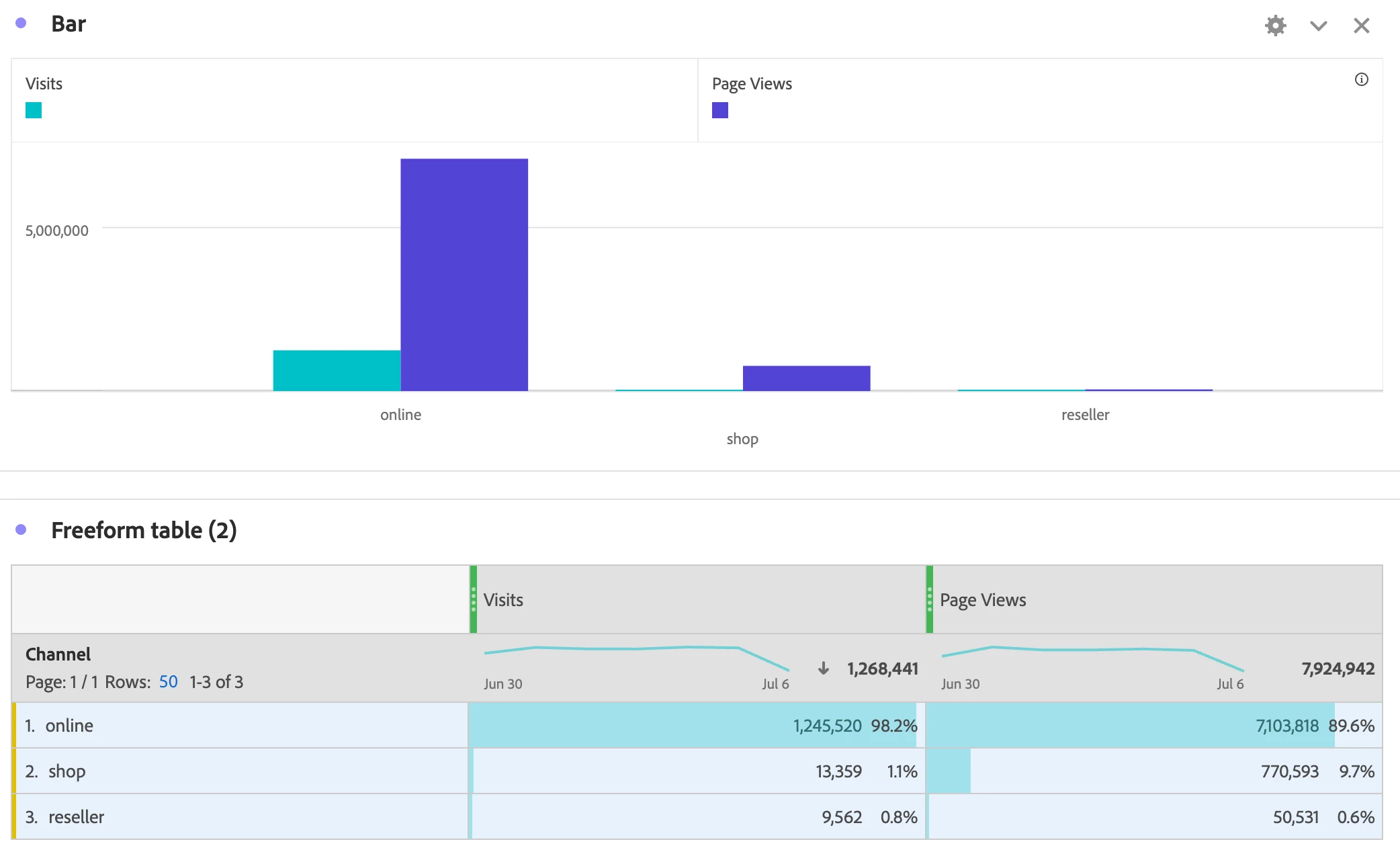The width and height of the screenshot is (1400, 852).
Task: Collapse the Bar panel with chevron
Action: pyautogui.click(x=1318, y=26)
